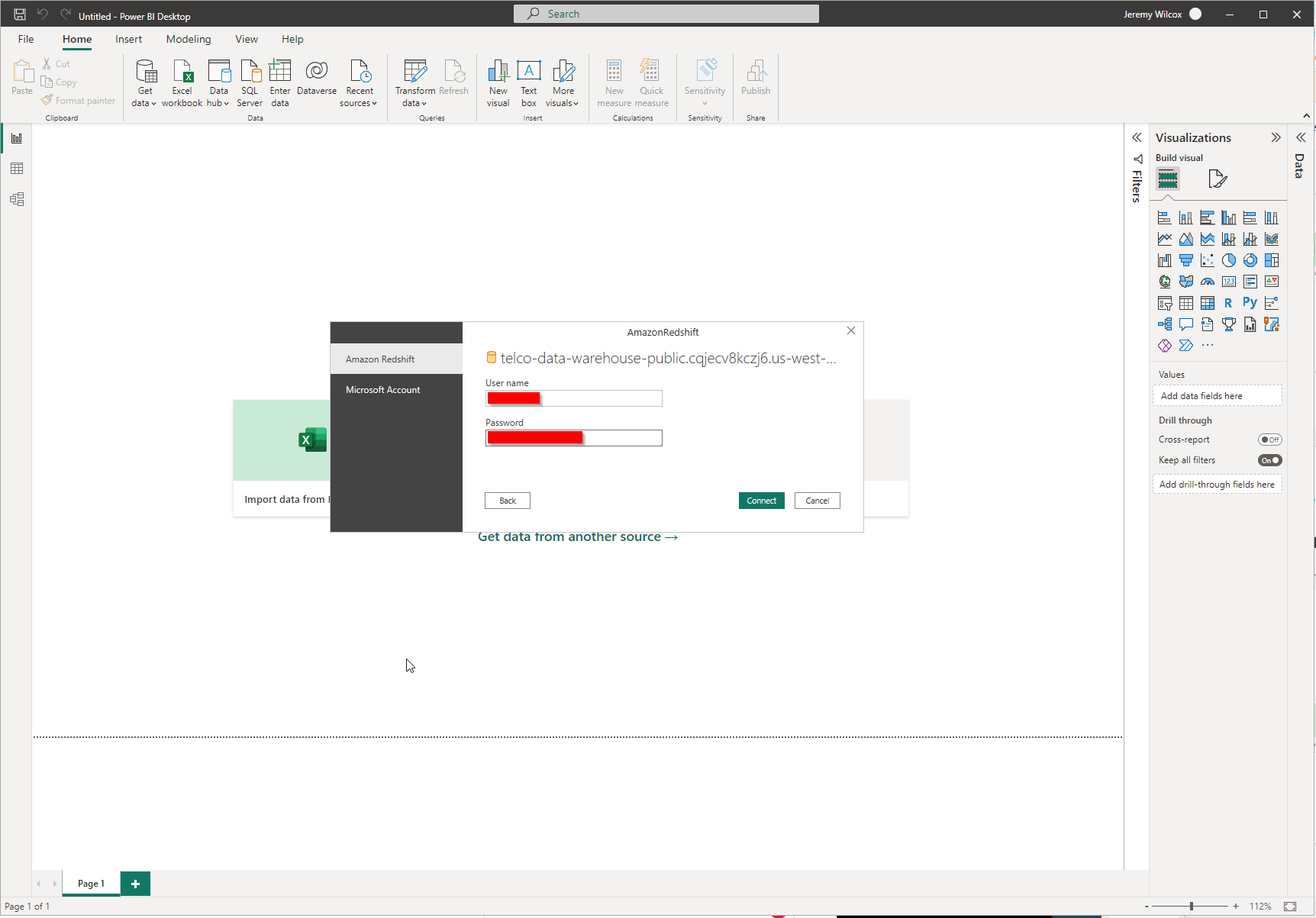Insert a Text box
This screenshot has height=918, width=1316.
(529, 83)
